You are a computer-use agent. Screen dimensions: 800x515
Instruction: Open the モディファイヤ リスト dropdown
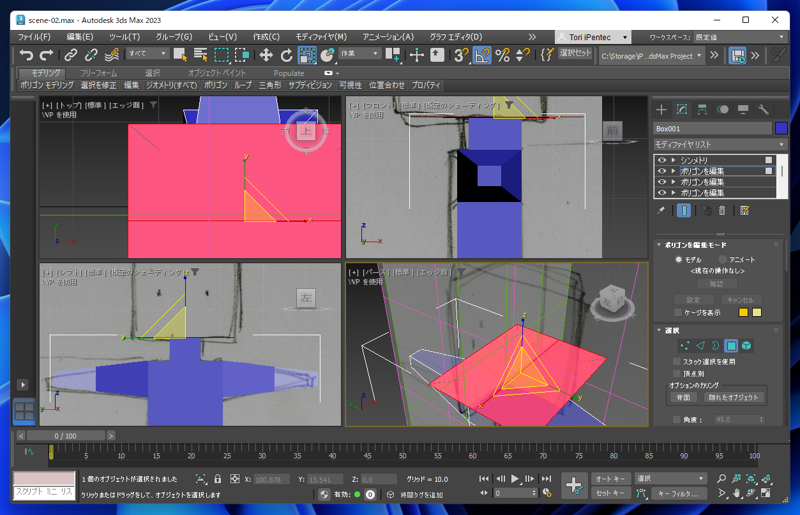tap(720, 144)
